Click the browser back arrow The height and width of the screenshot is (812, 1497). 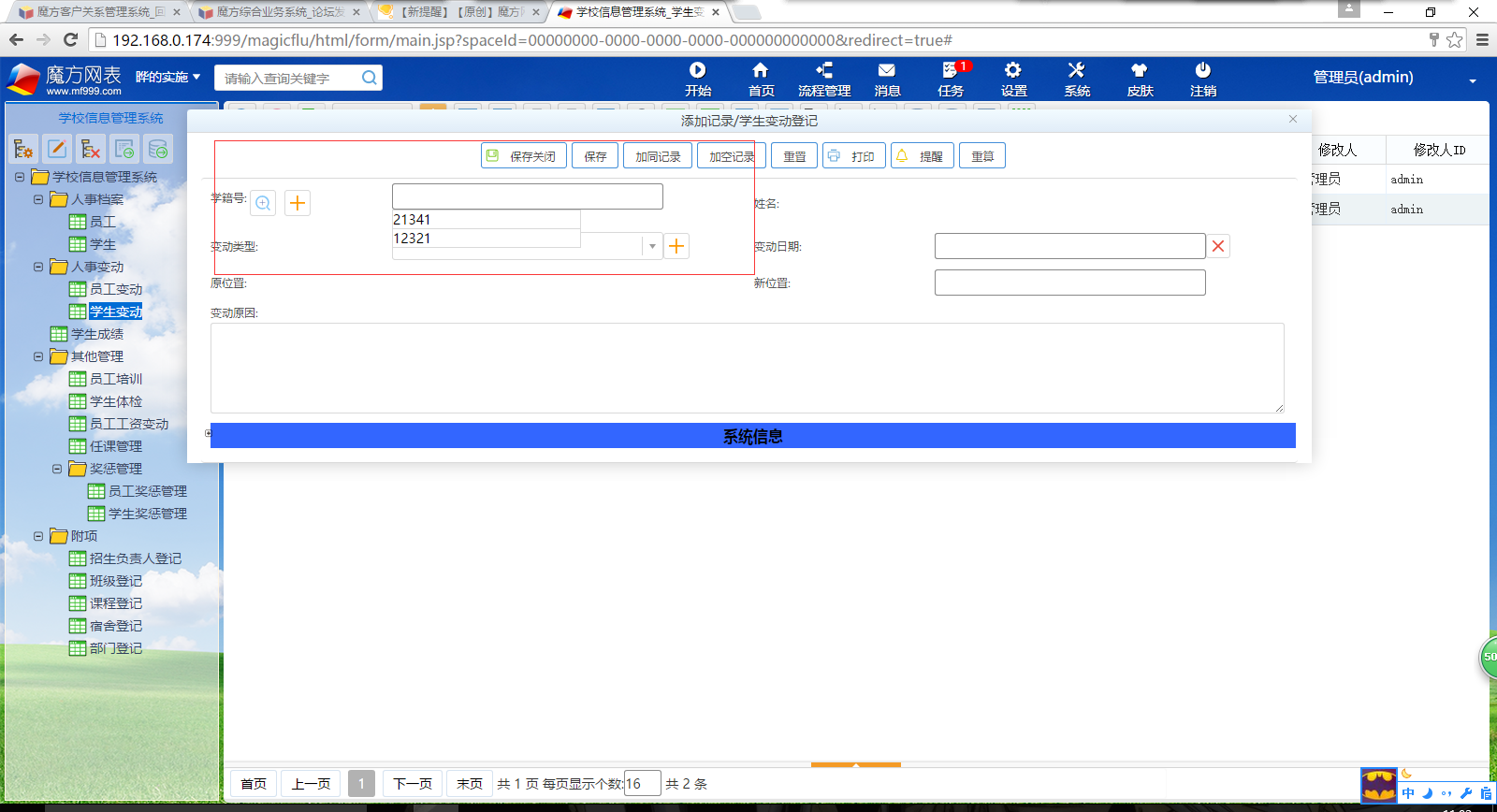pyautogui.click(x=16, y=39)
